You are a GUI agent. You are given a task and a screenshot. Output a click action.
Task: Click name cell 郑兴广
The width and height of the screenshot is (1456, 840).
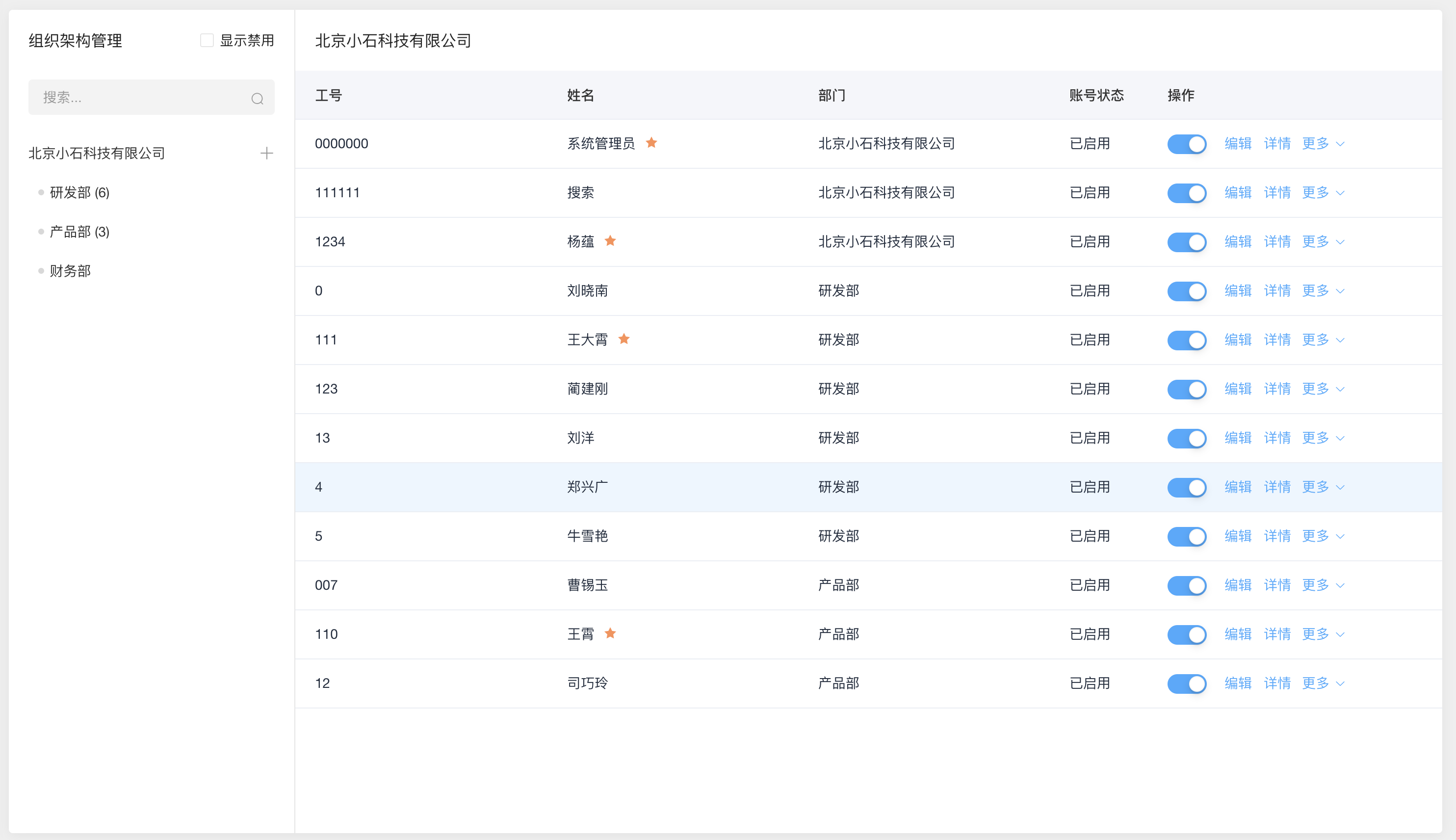coord(588,487)
